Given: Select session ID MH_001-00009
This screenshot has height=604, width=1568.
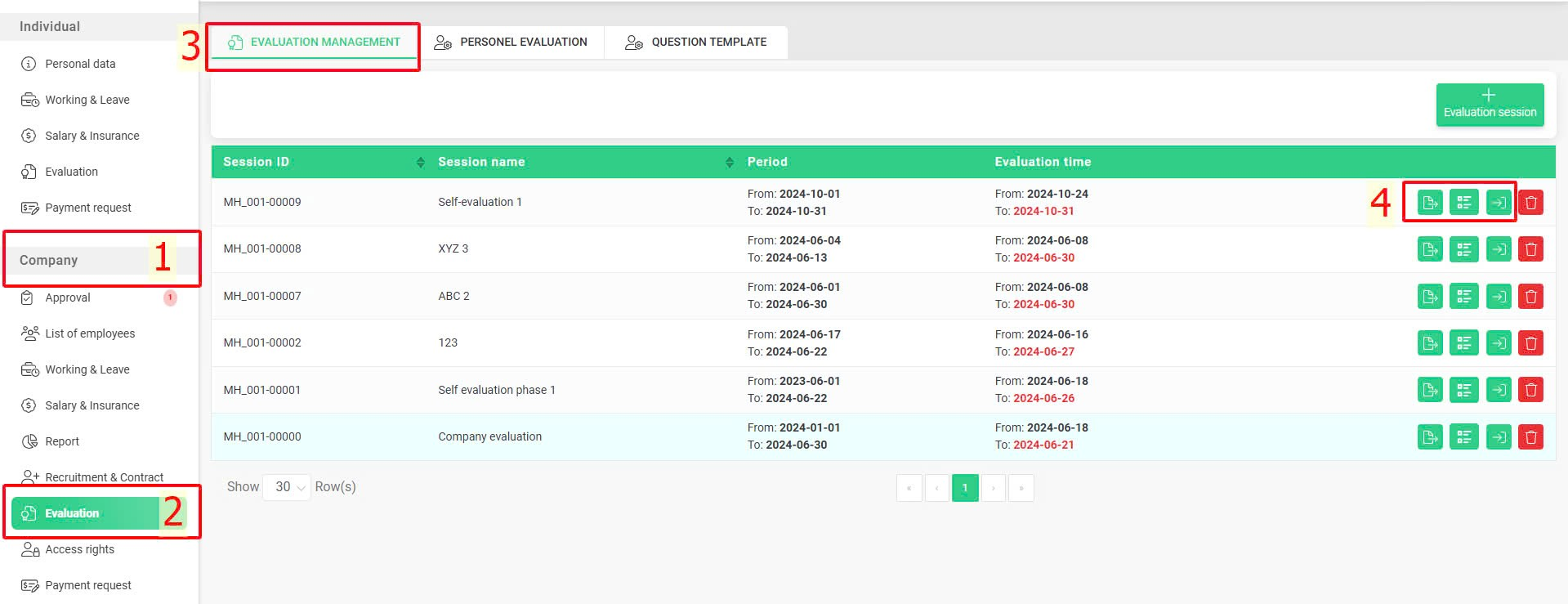Looking at the screenshot, I should 262,202.
